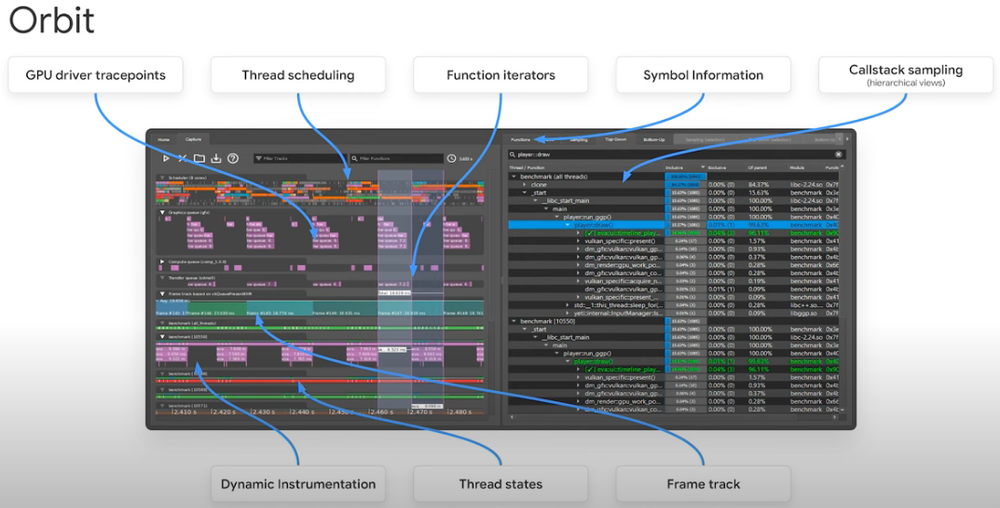Open the Sampling (selection) tab
Screen dimensions: 1000x508
click(705, 140)
